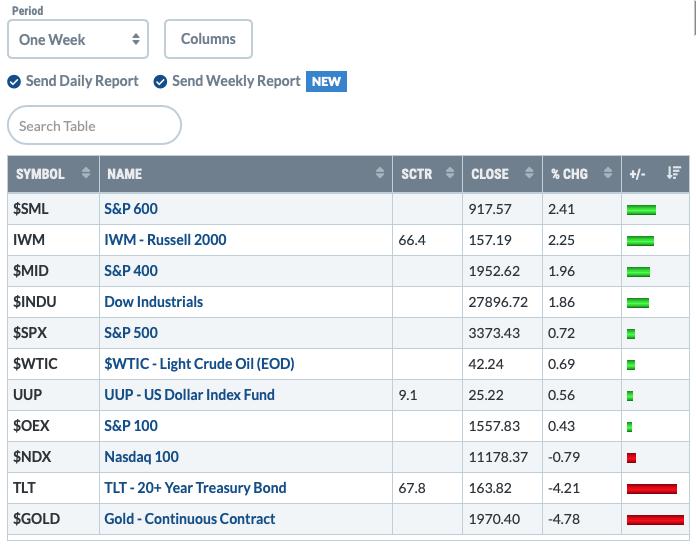Viewport: 696px width, 547px height.
Task: Click the % CHG column header label
Action: (569, 174)
